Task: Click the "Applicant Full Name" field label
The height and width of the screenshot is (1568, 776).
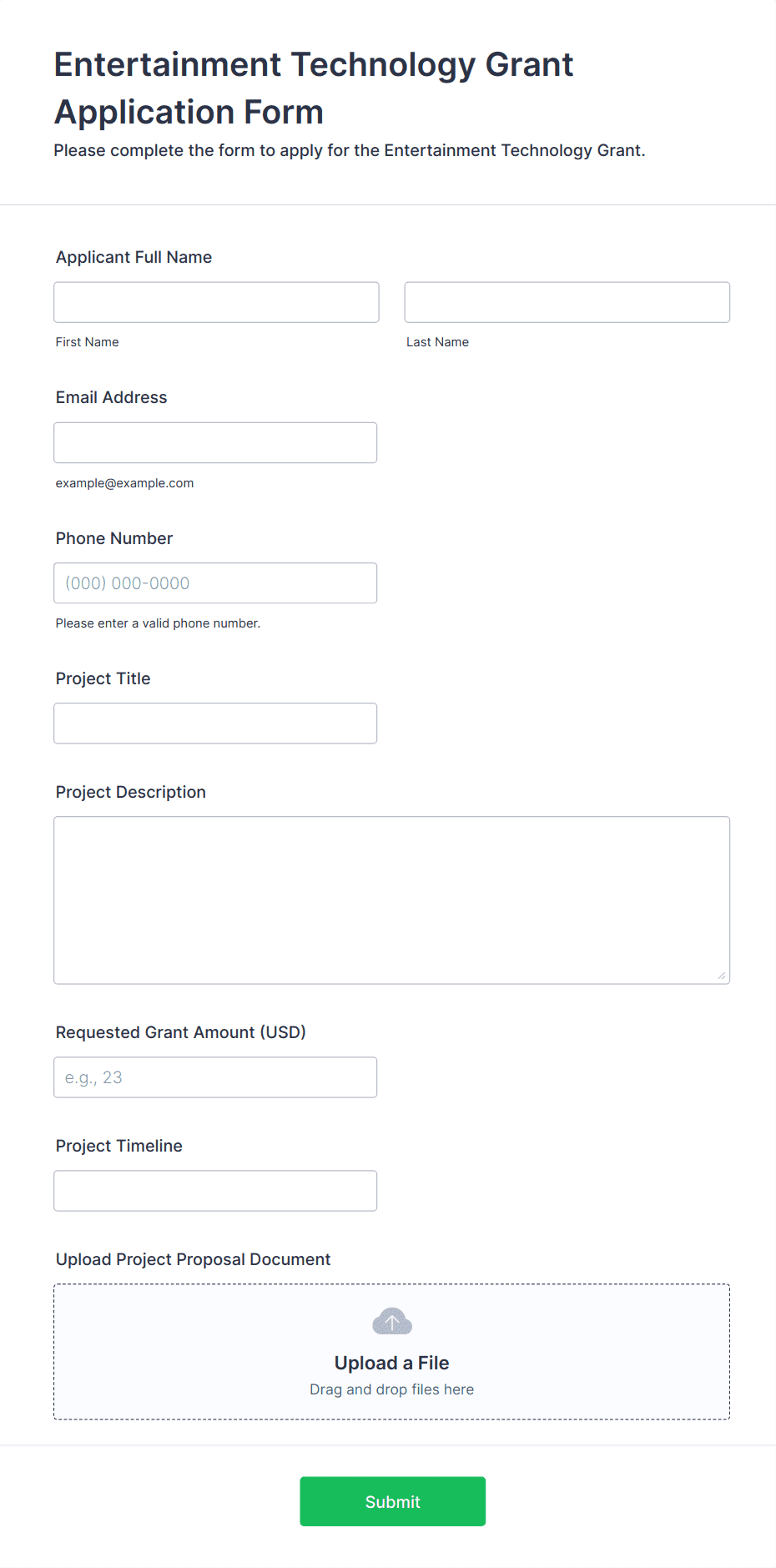Action: click(x=134, y=257)
